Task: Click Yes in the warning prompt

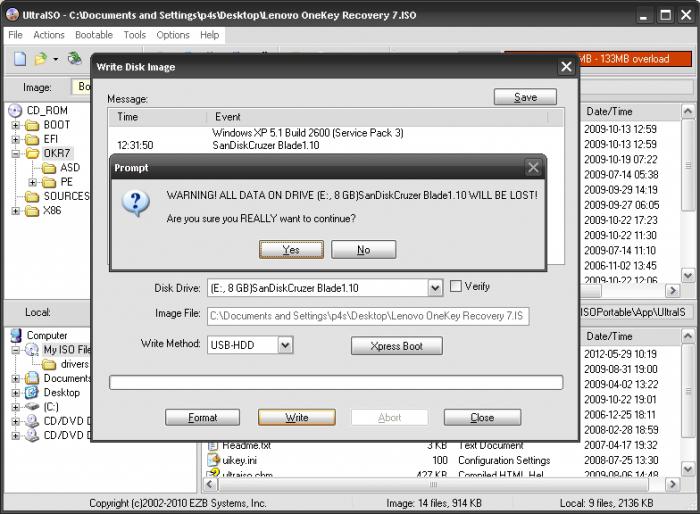Action: [x=291, y=250]
